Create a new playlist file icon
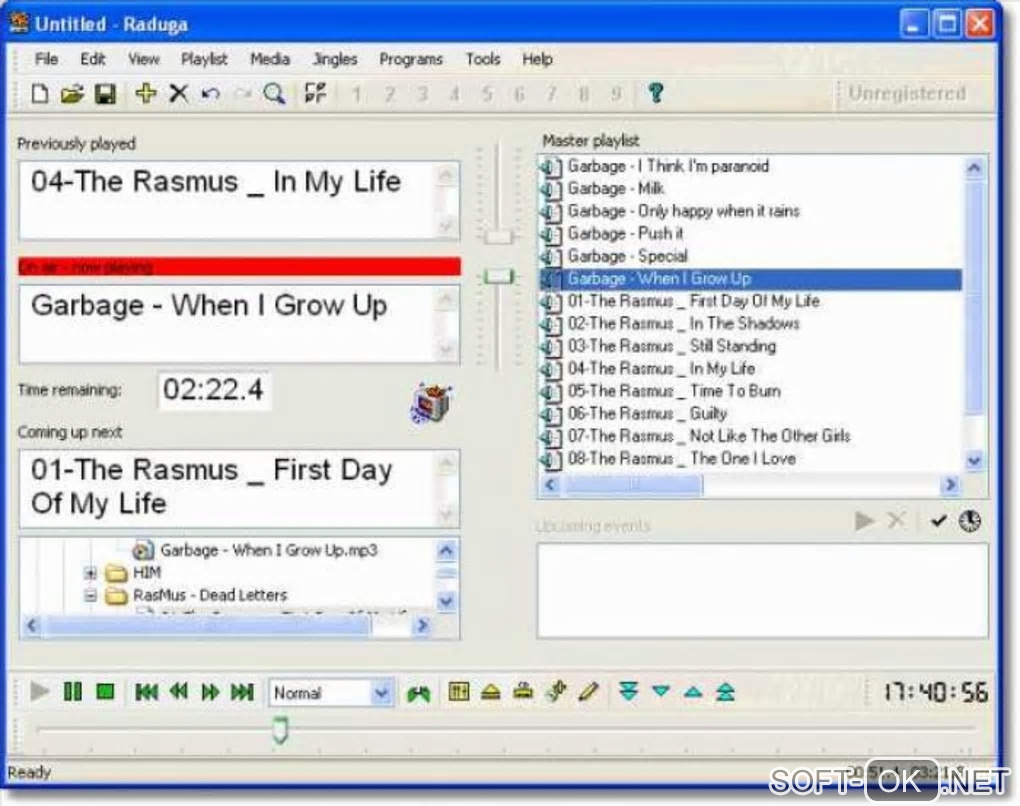Viewport: 1020px width, 806px height. coord(40,94)
